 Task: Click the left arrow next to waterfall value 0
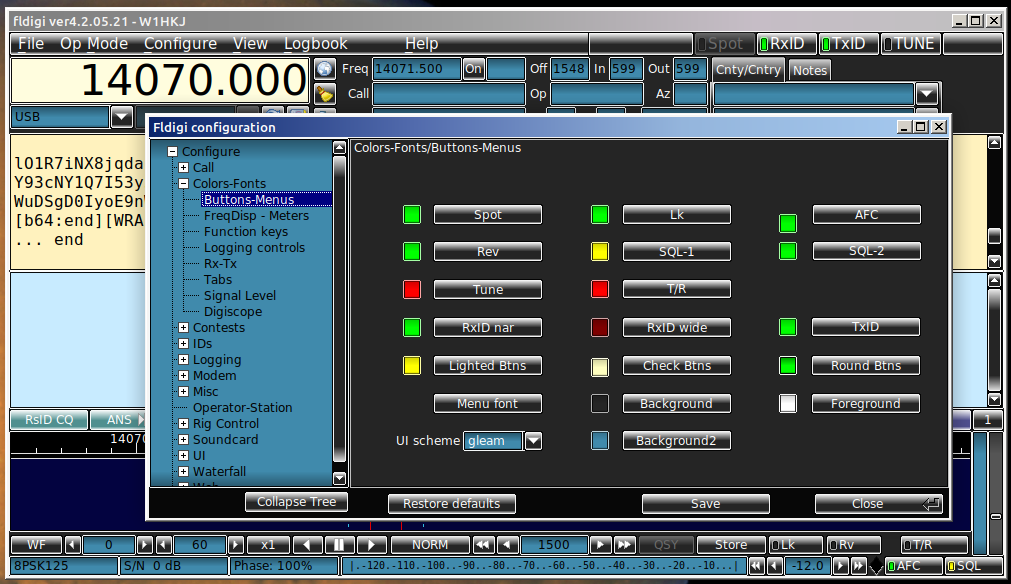73,545
